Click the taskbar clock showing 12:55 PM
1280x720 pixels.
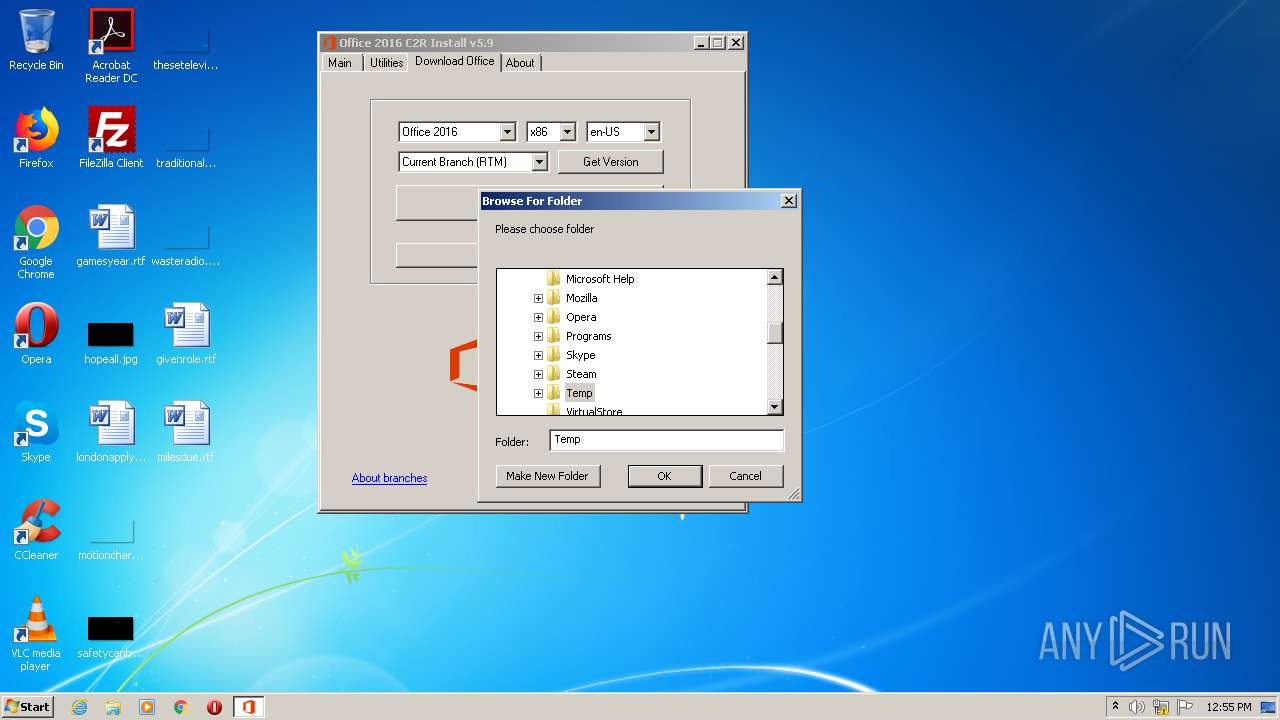pyautogui.click(x=1228, y=707)
